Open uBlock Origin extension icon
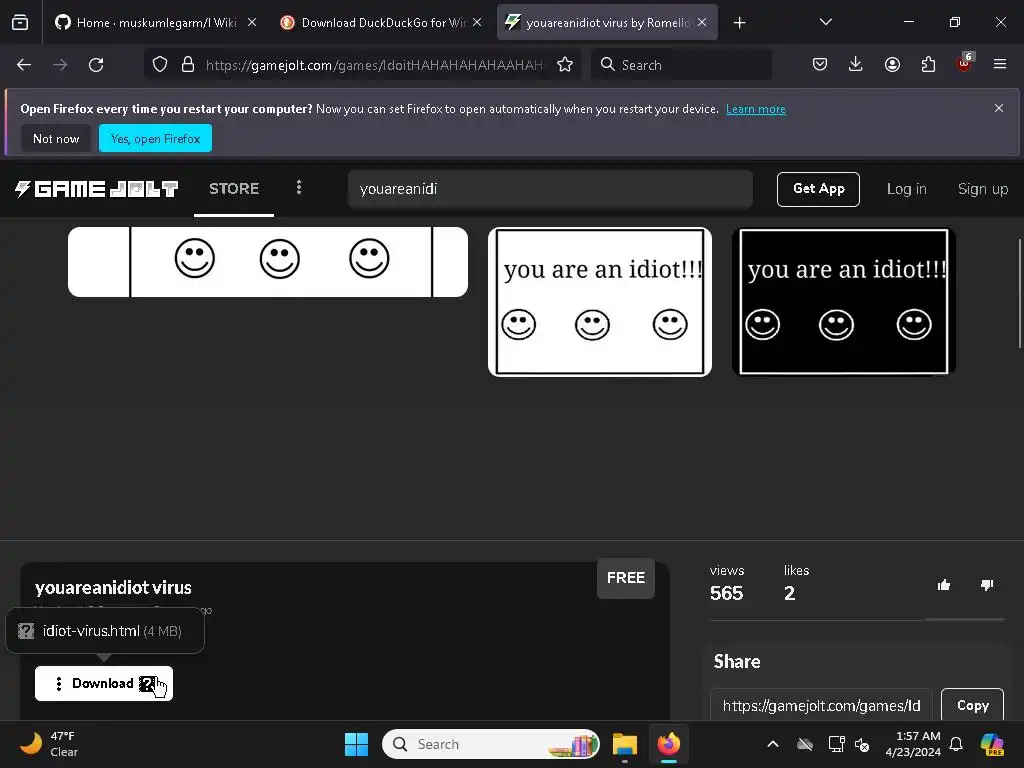This screenshot has height=768, width=1024. [x=965, y=63]
